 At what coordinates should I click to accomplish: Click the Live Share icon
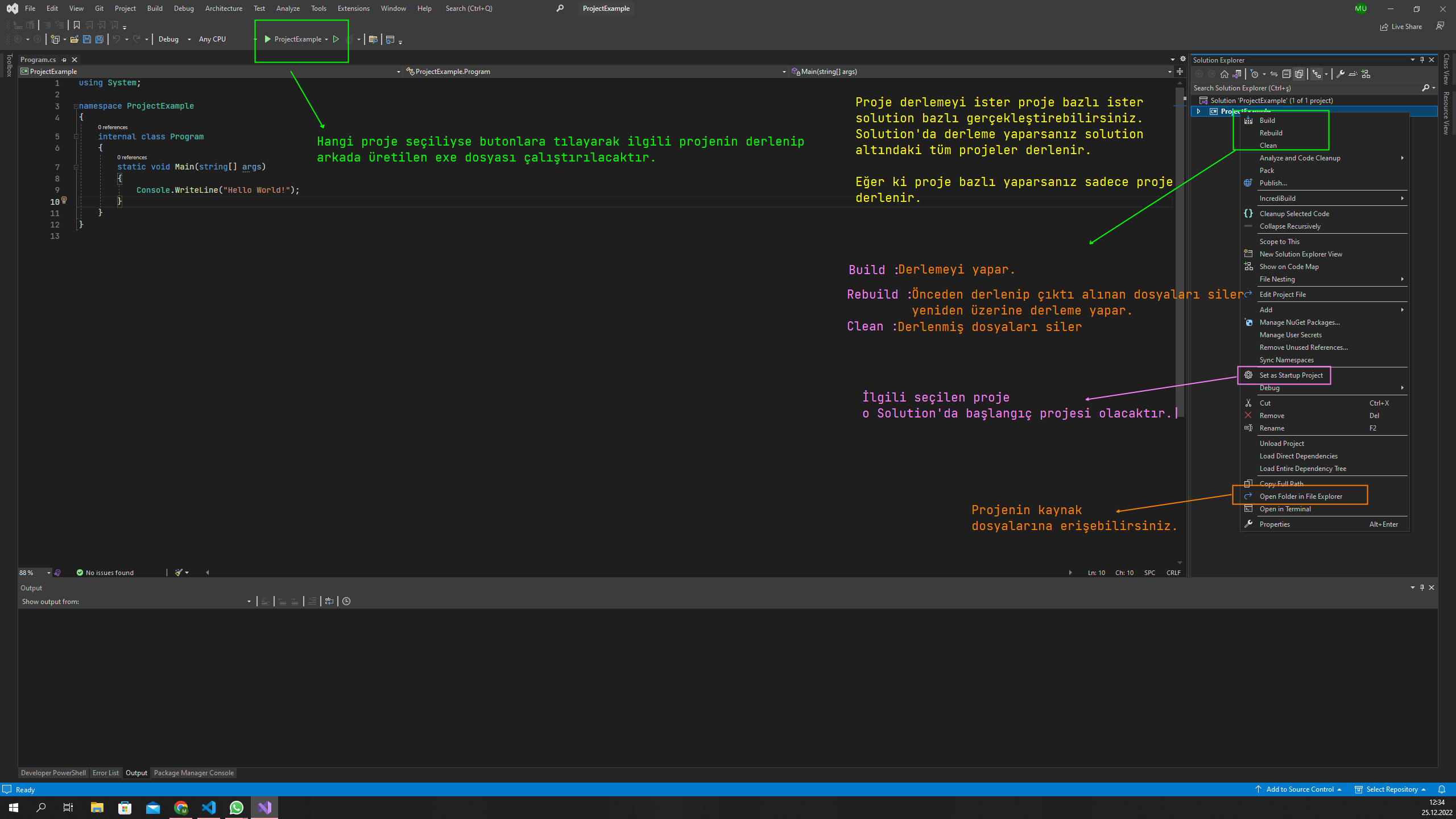(1401, 27)
